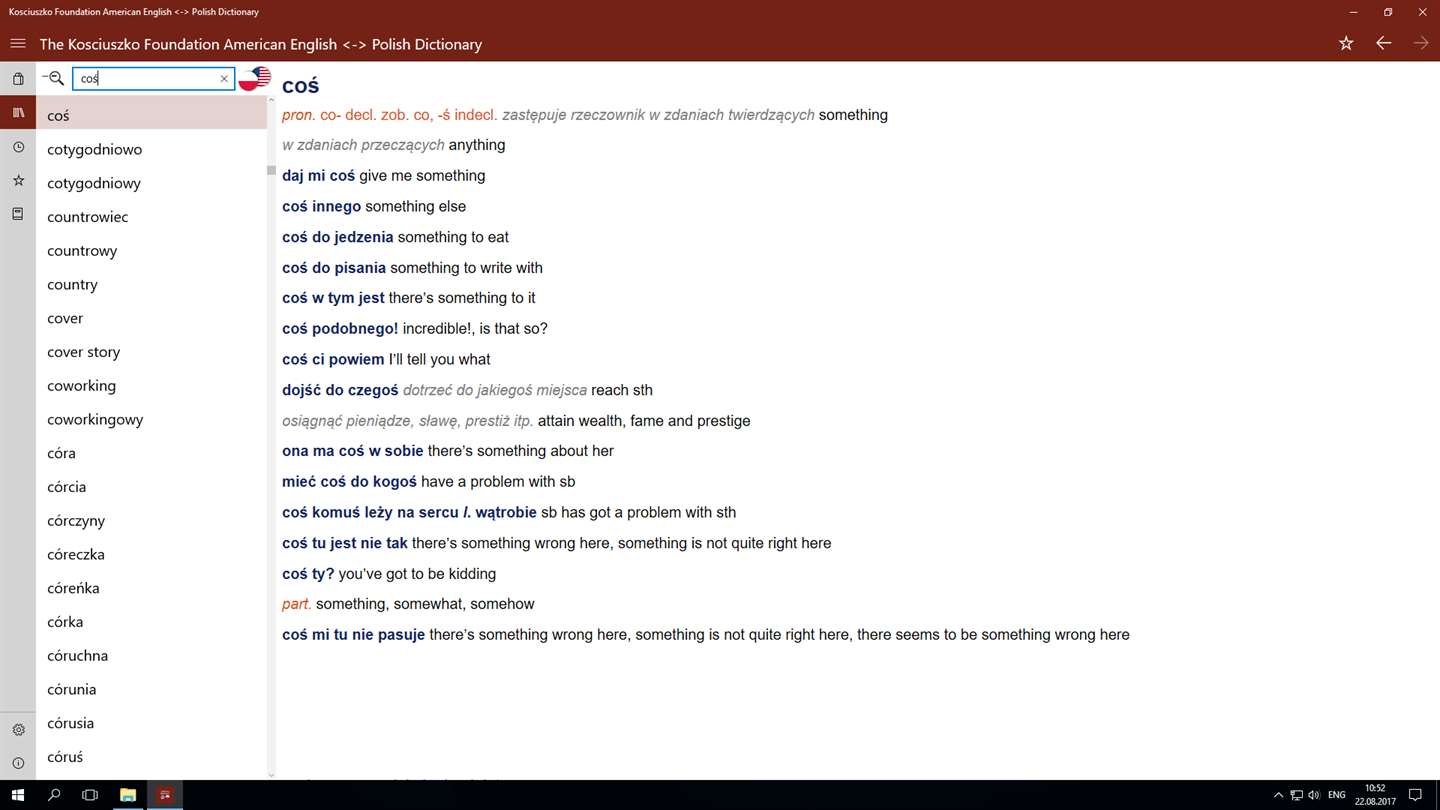Open search history clock icon
Image resolution: width=1440 pixels, height=810 pixels.
(x=18, y=147)
